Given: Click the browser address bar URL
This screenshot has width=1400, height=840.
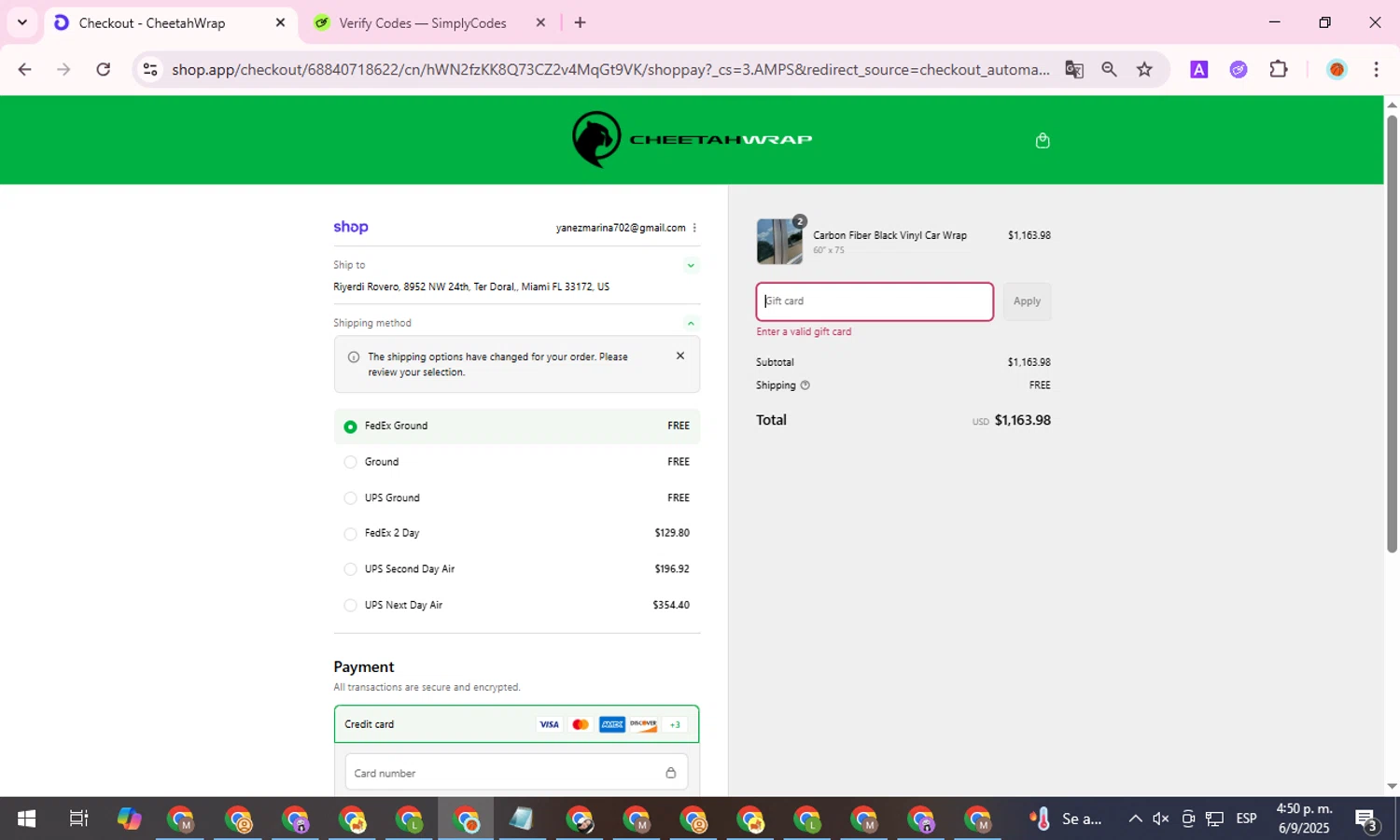Looking at the screenshot, I should point(610,70).
